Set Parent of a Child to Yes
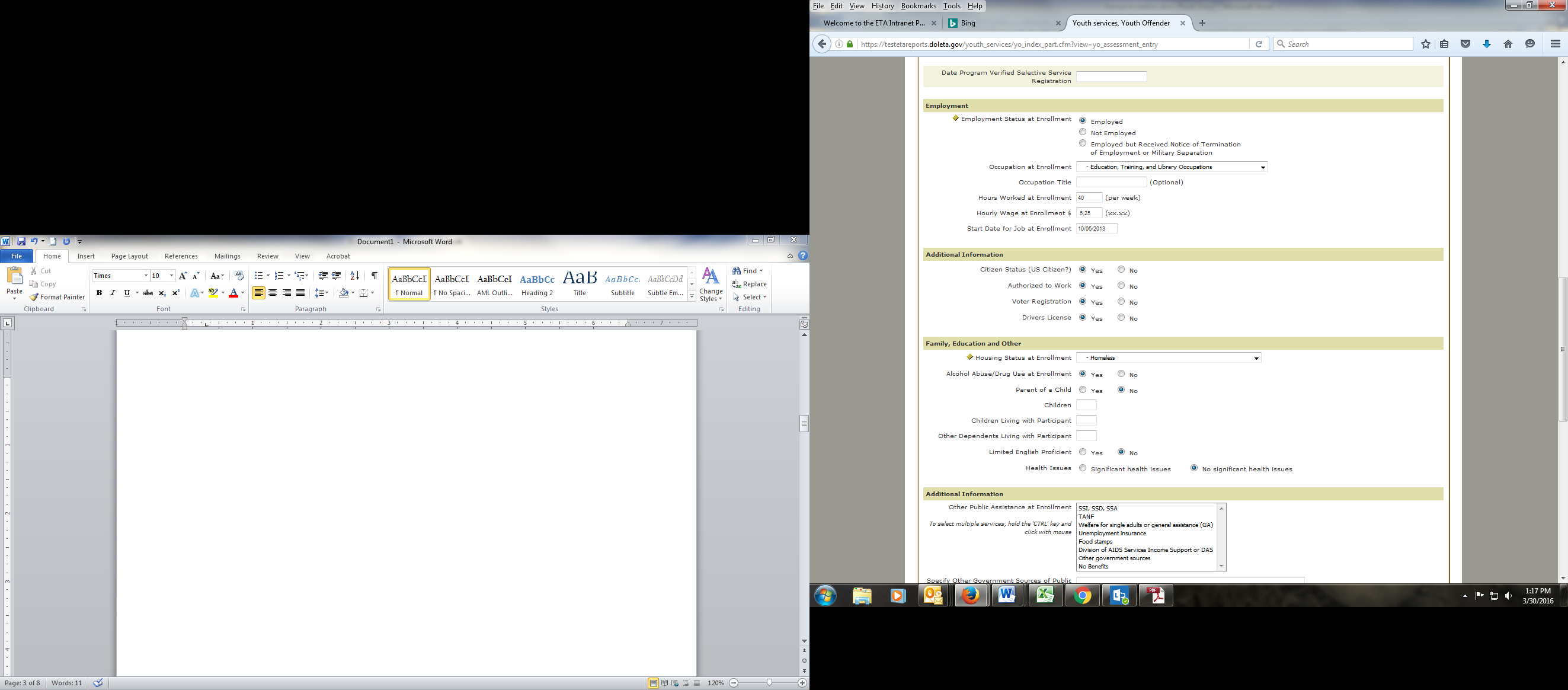 1082,390
